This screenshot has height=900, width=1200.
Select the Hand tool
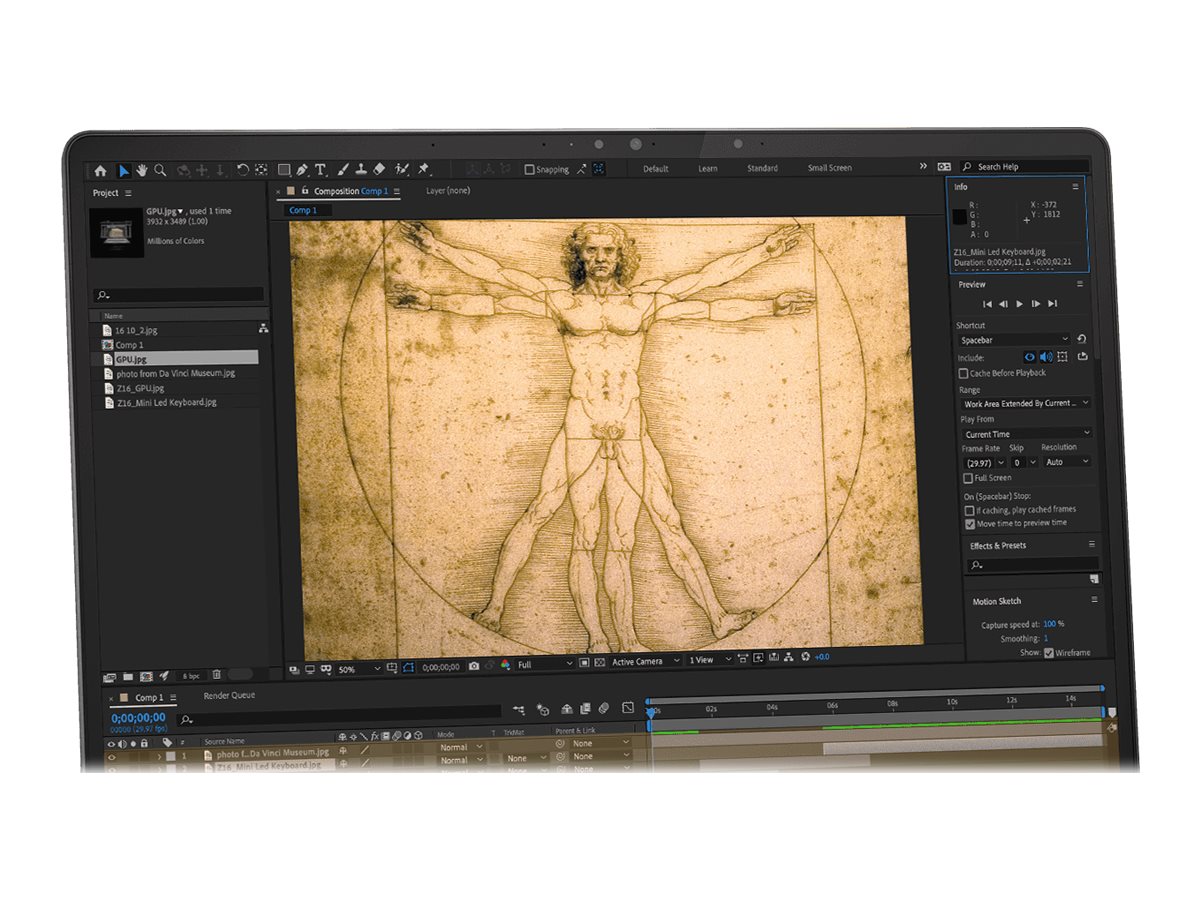click(142, 170)
